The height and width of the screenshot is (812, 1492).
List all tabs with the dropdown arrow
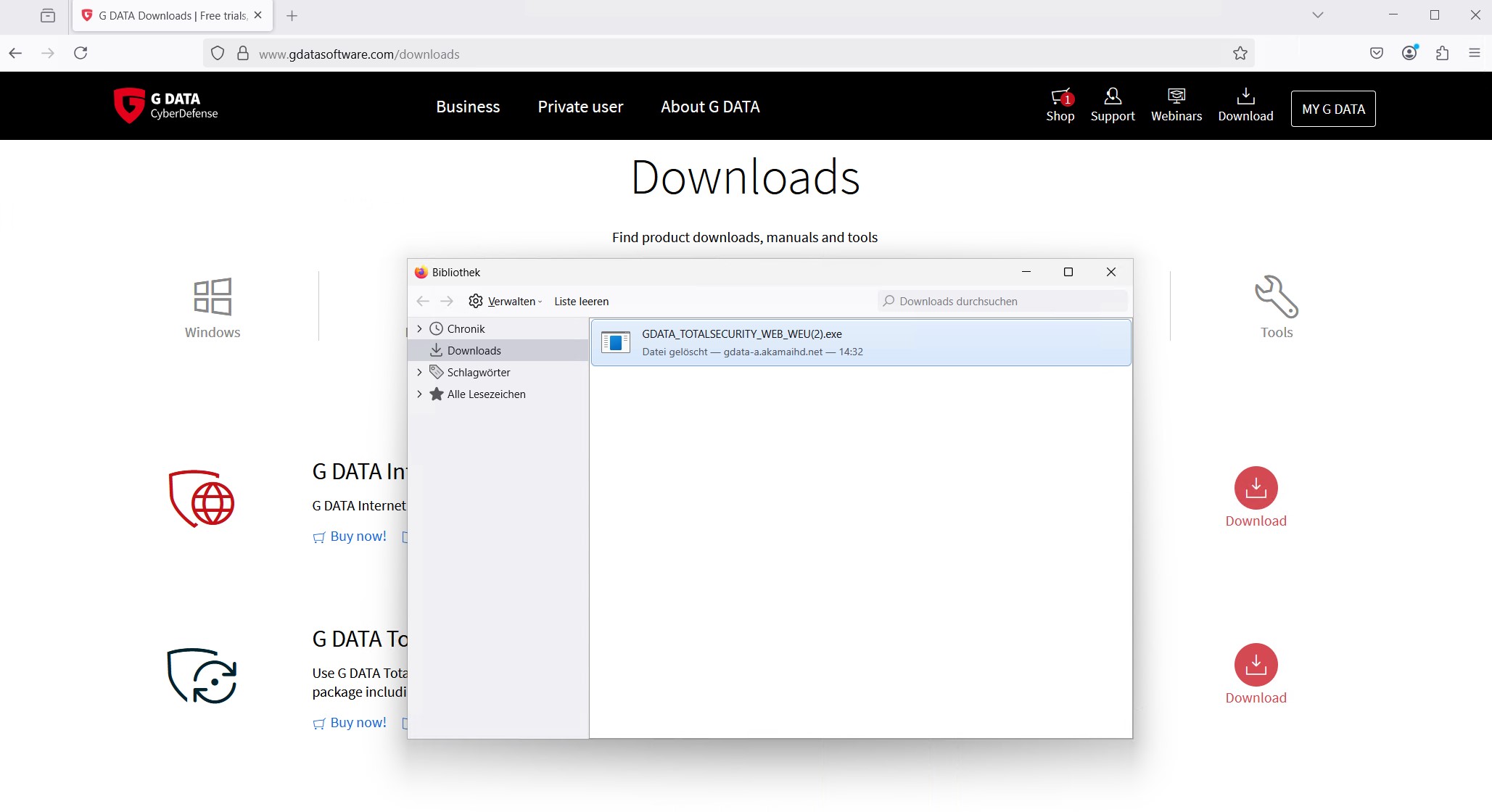[x=1318, y=15]
